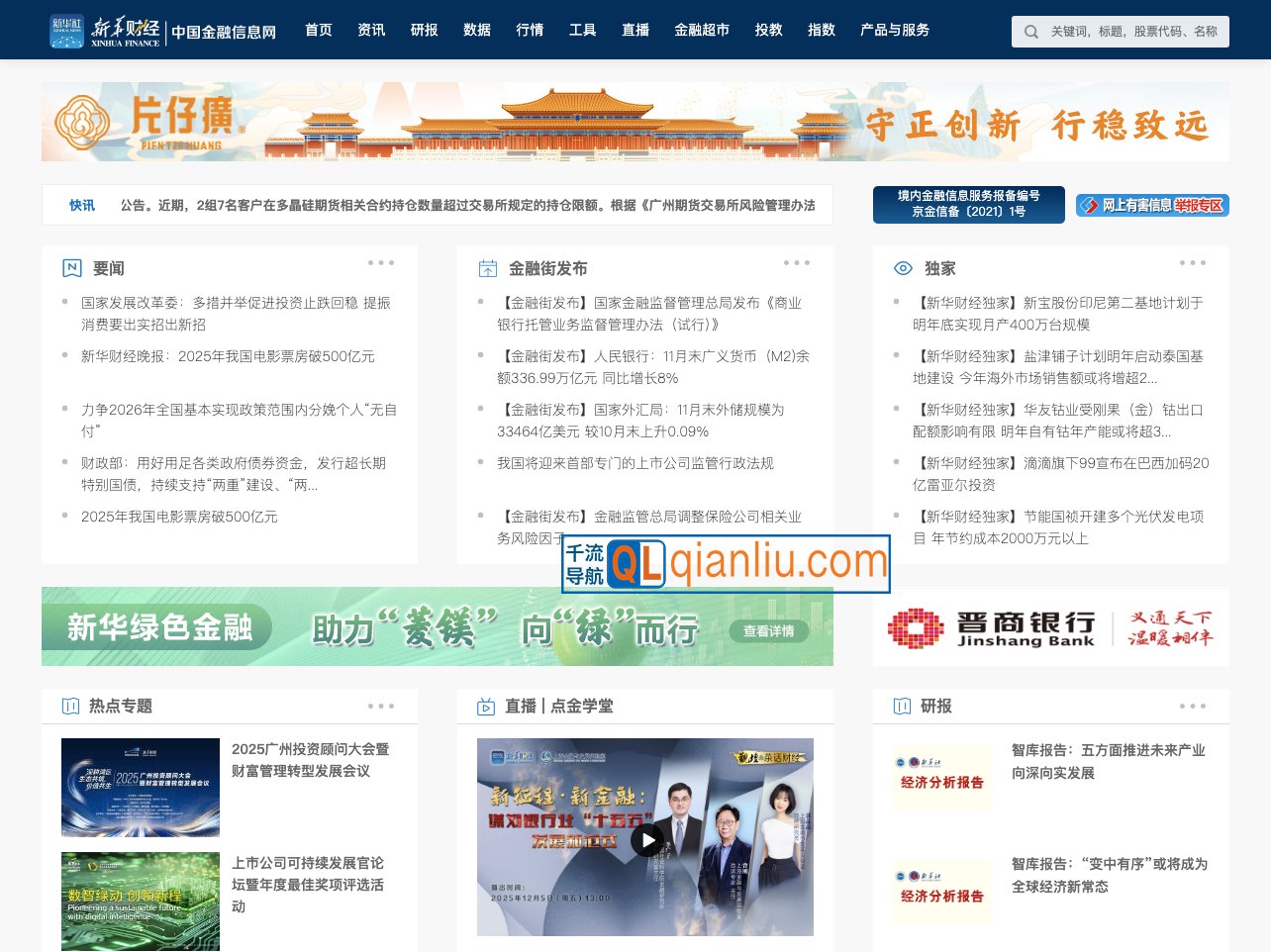Click the search magnifier icon

point(1031,31)
